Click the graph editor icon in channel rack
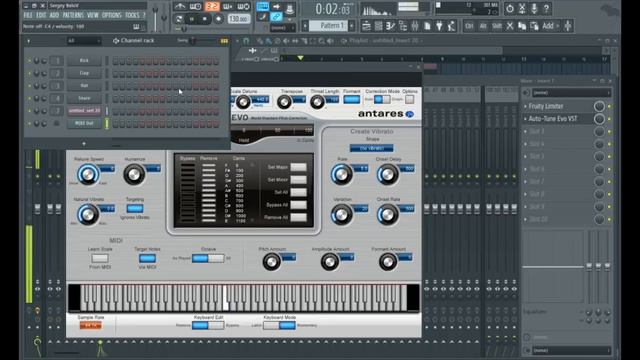The height and width of the screenshot is (360, 640). pyautogui.click(x=224, y=41)
